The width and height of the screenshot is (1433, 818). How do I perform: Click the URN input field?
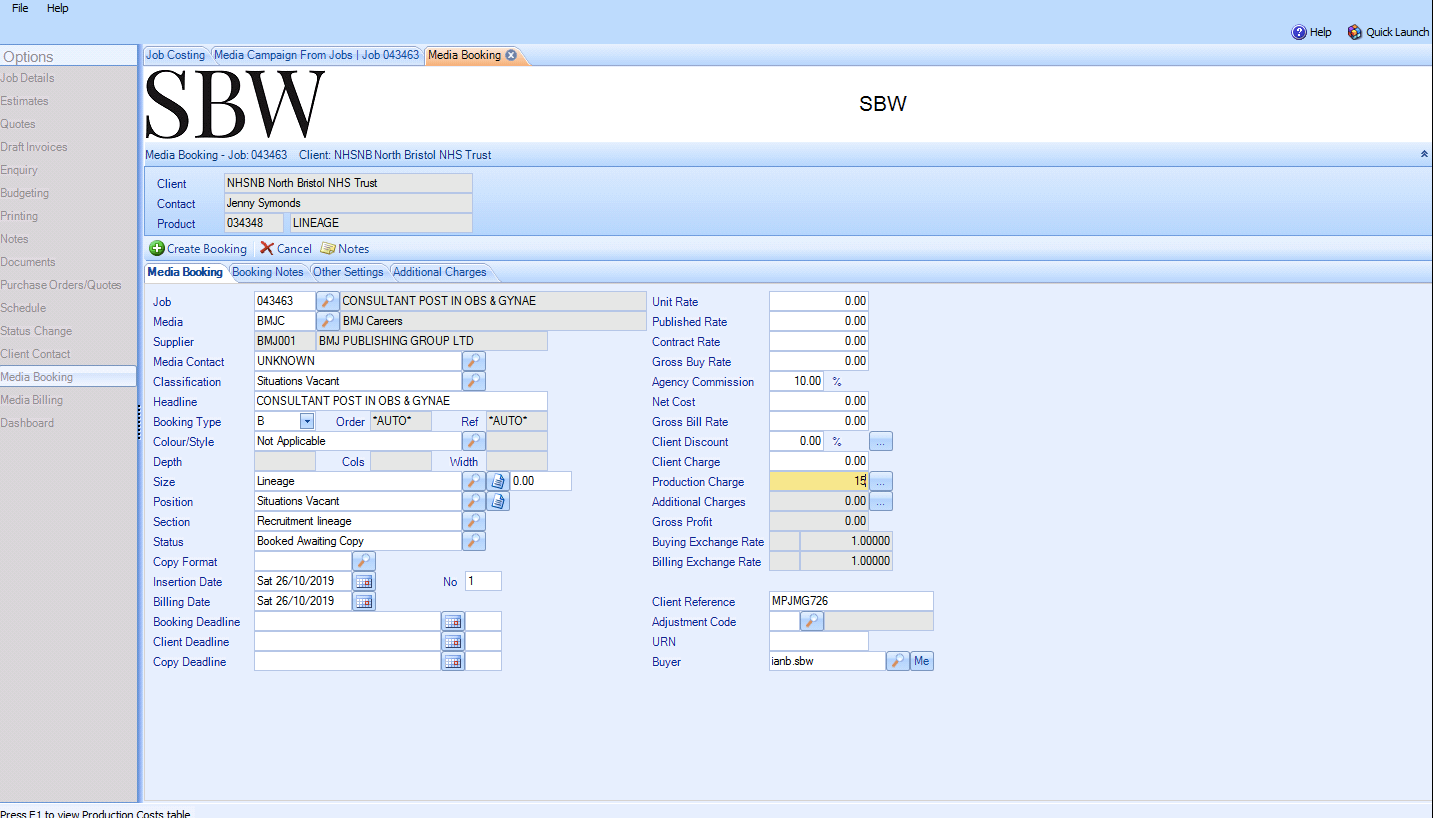tap(819, 641)
